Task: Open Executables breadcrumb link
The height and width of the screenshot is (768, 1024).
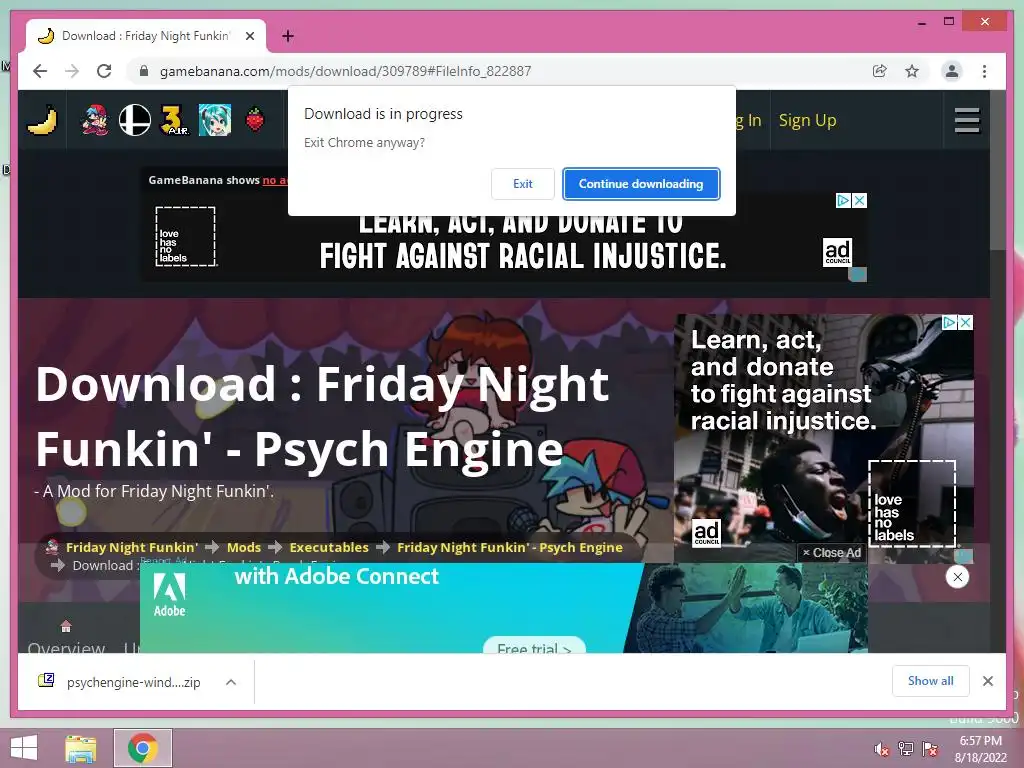Action: (x=328, y=547)
